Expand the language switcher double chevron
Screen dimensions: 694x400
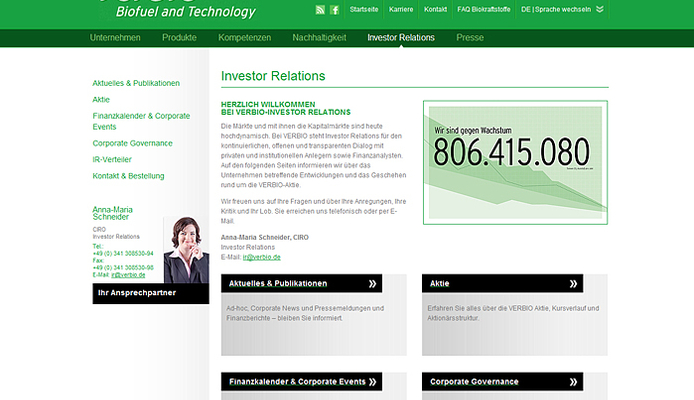pyautogui.click(x=600, y=9)
